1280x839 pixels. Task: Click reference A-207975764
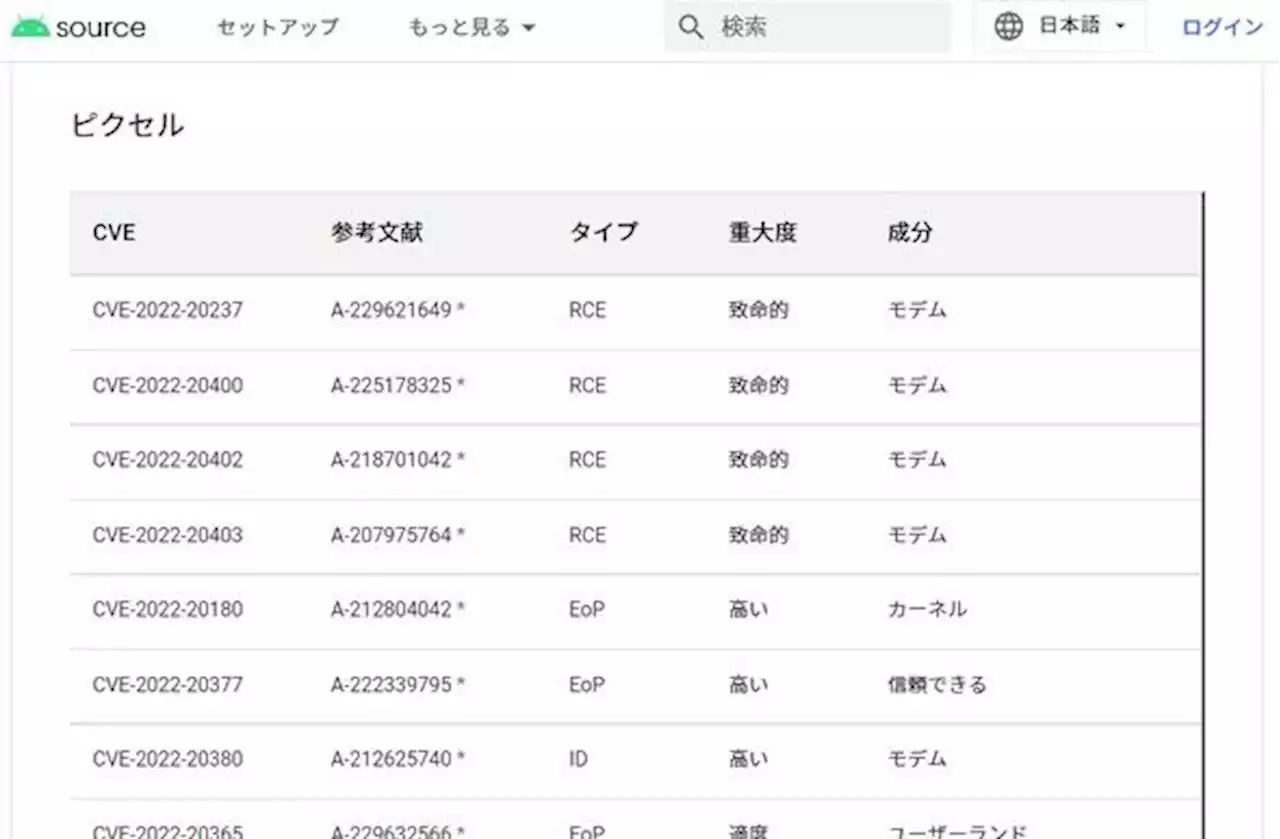pyautogui.click(x=392, y=535)
